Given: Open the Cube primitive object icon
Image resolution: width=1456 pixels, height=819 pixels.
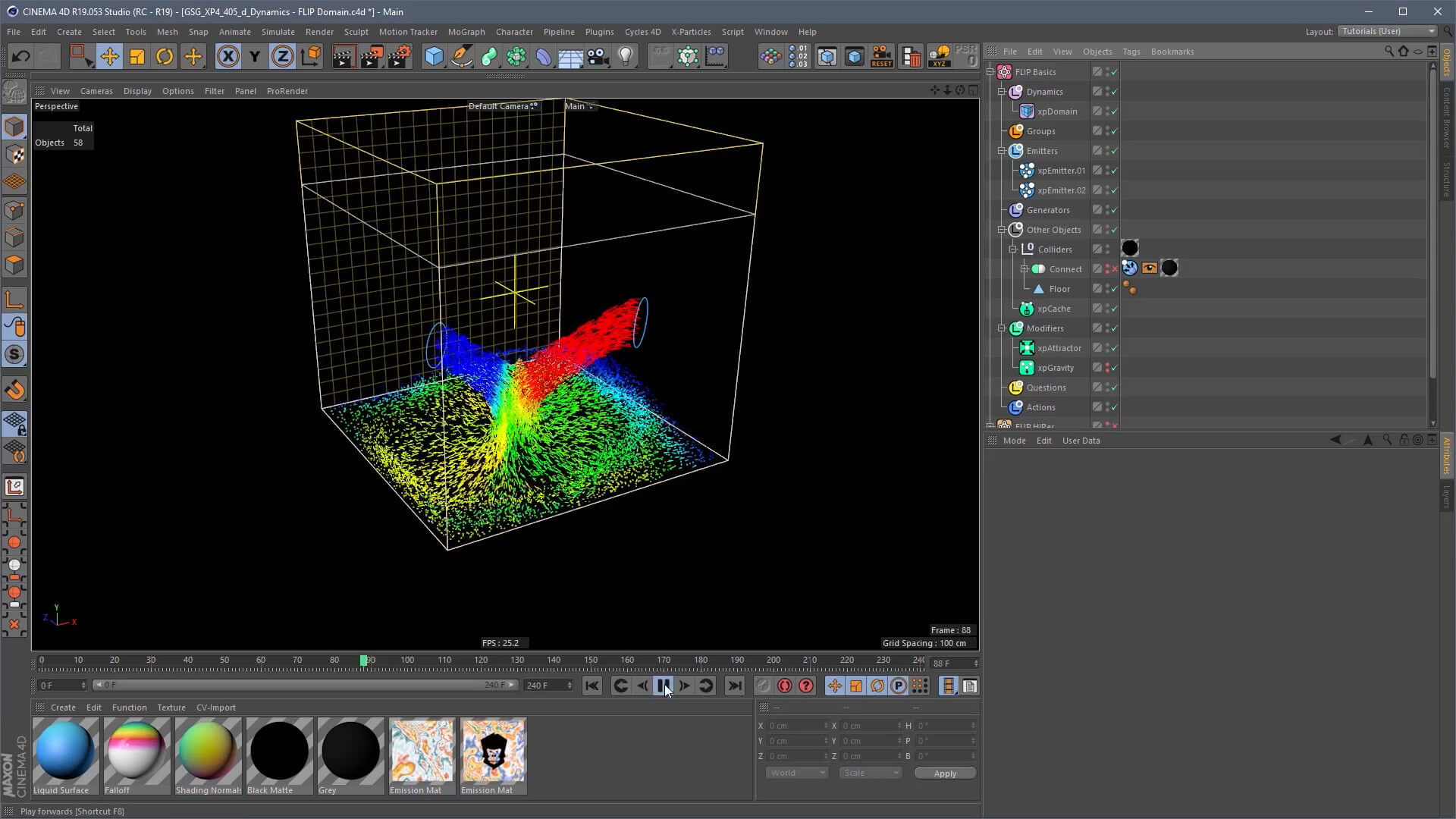Looking at the screenshot, I should pos(434,57).
